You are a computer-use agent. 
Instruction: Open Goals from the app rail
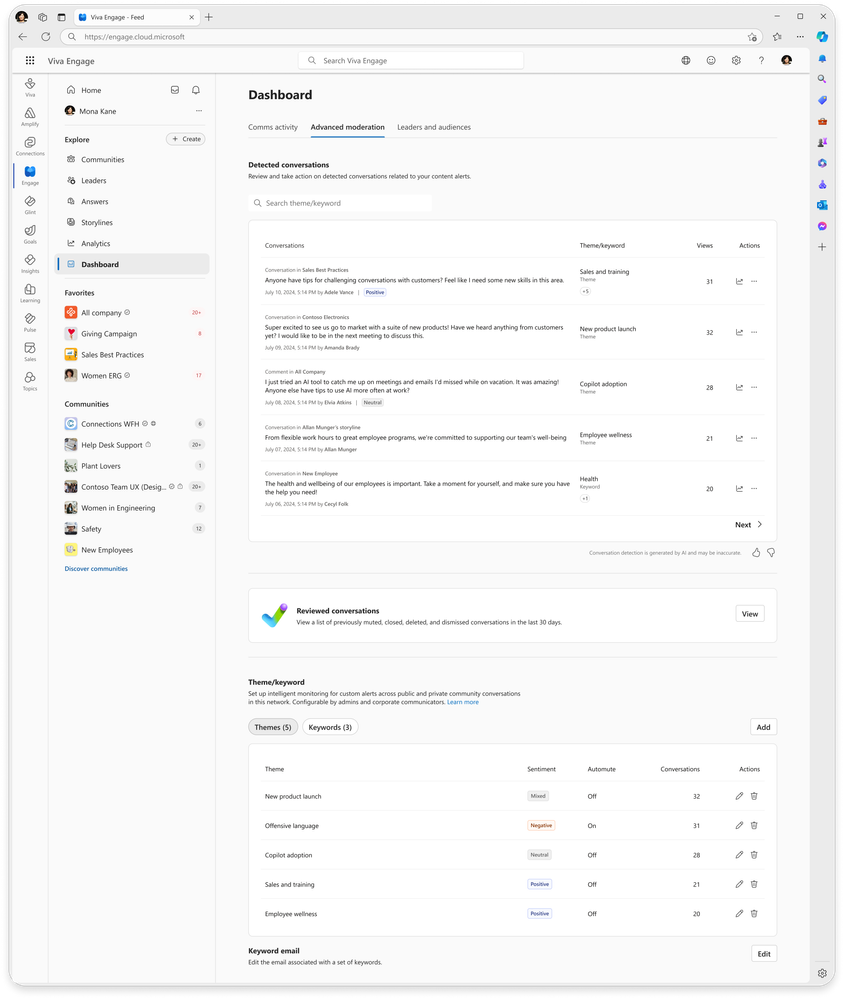tap(30, 234)
